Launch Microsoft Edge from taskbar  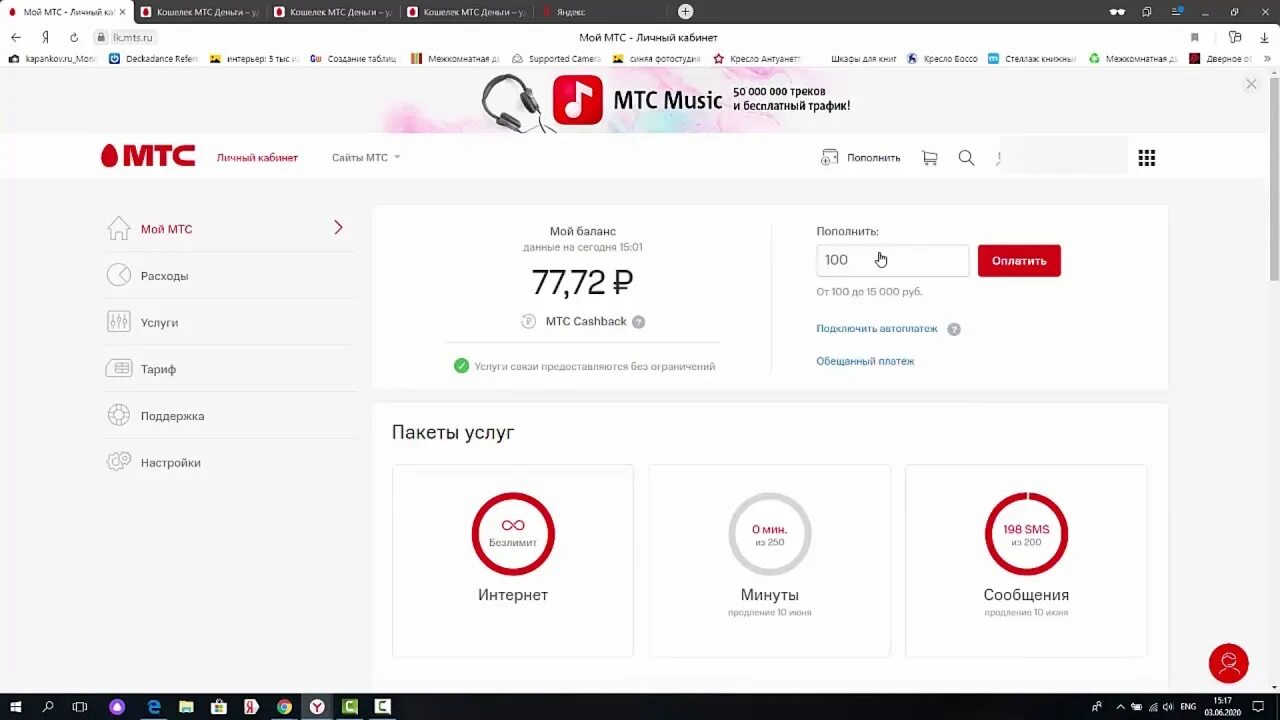(x=154, y=707)
